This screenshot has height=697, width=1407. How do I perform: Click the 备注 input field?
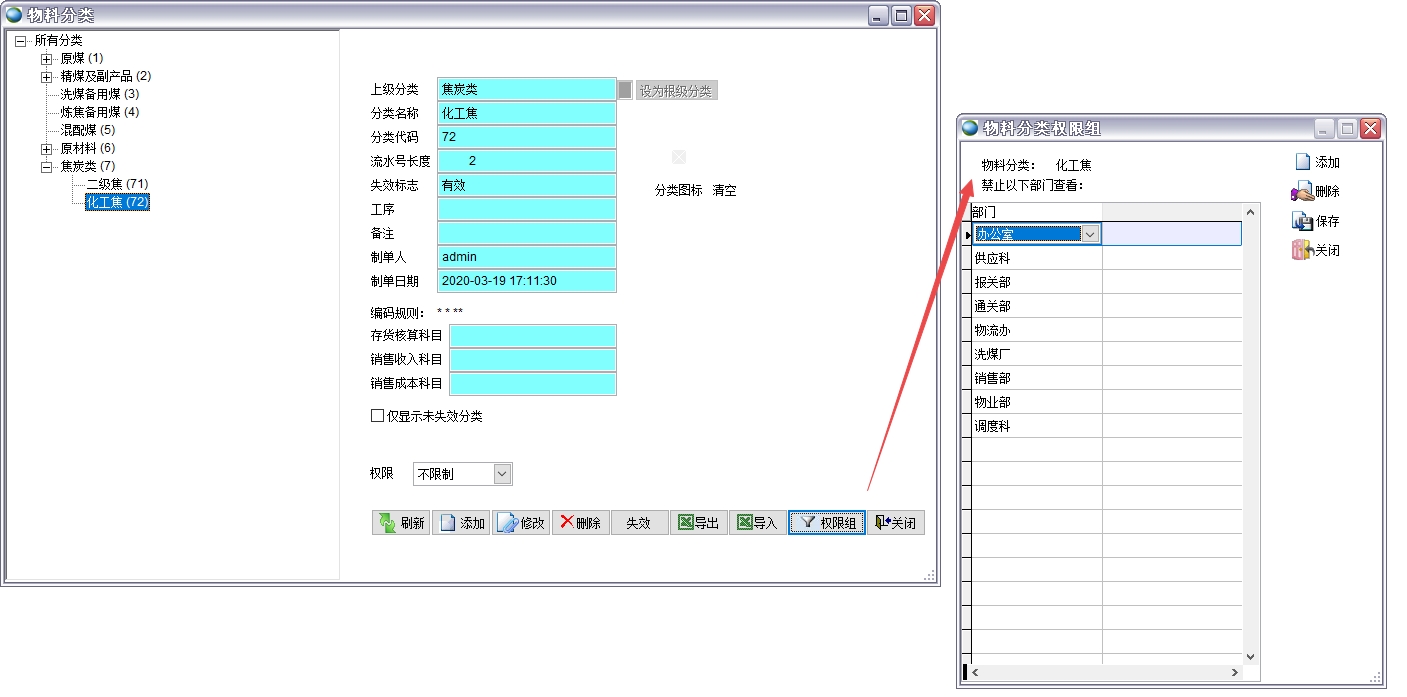pyautogui.click(x=527, y=233)
